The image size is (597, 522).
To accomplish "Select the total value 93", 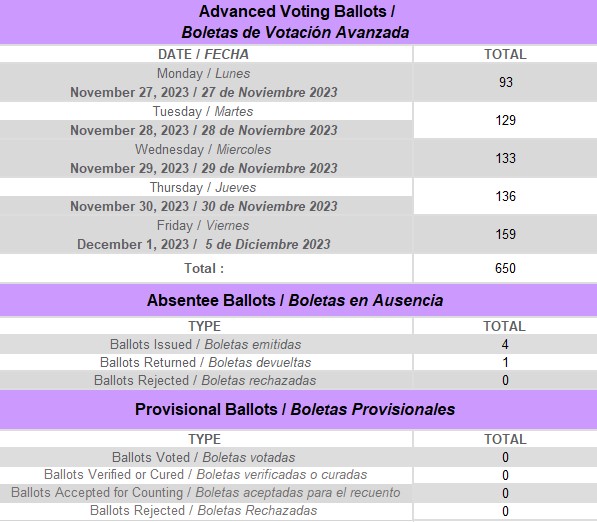I will pos(506,82).
